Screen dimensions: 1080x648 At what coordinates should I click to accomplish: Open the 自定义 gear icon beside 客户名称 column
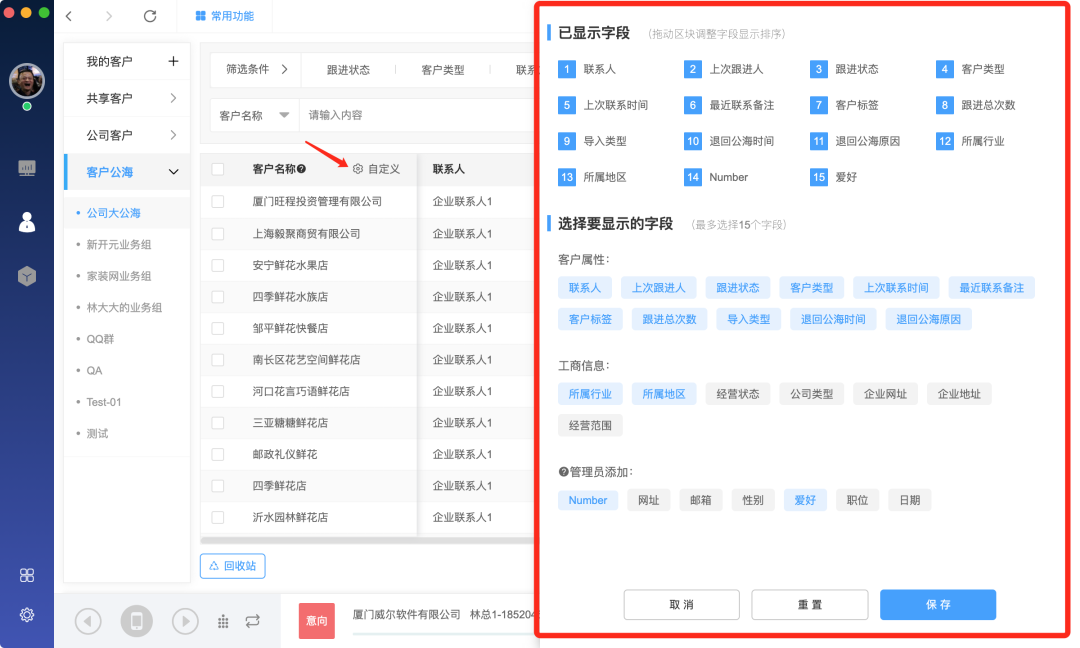pyautogui.click(x=358, y=168)
